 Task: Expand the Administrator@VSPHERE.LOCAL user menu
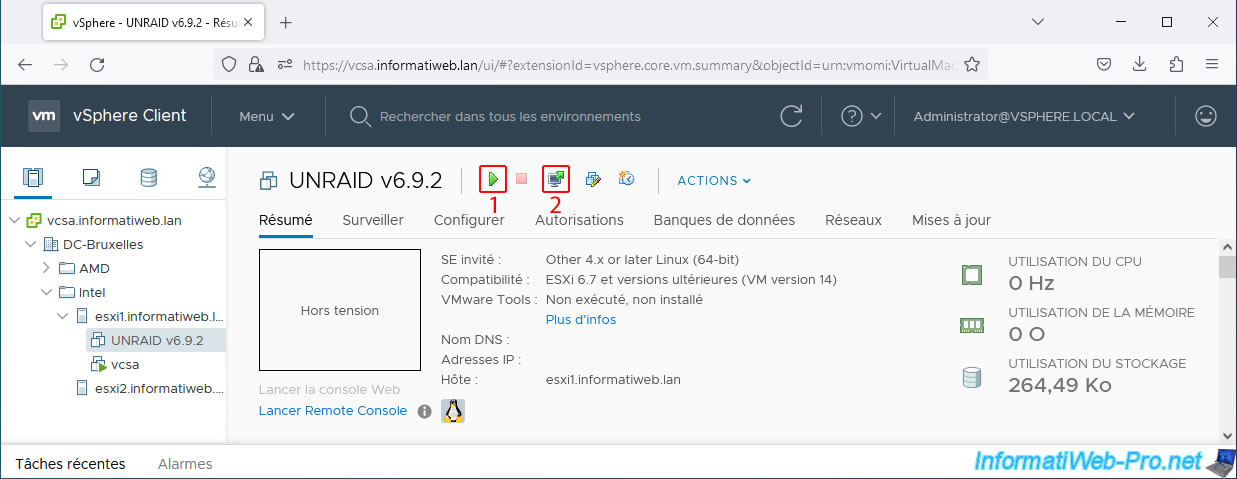coord(1024,116)
